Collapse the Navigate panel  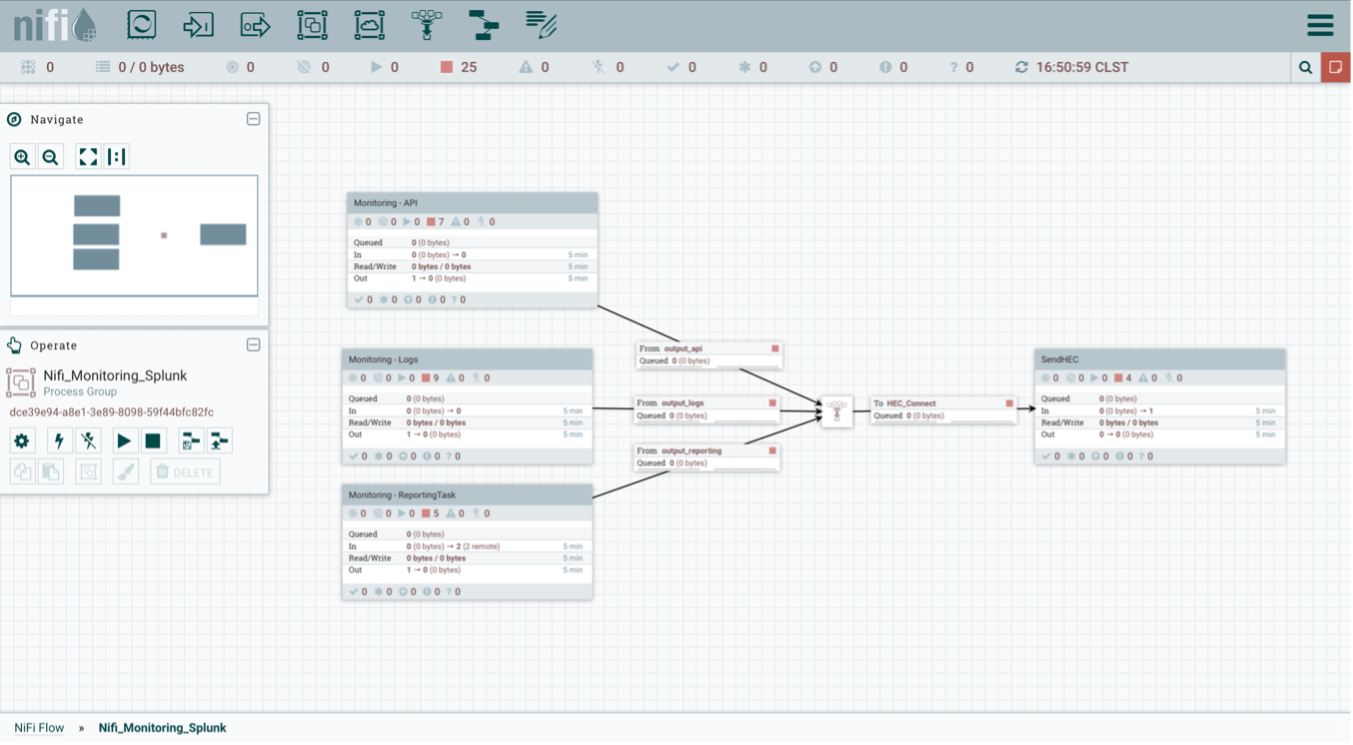253,119
